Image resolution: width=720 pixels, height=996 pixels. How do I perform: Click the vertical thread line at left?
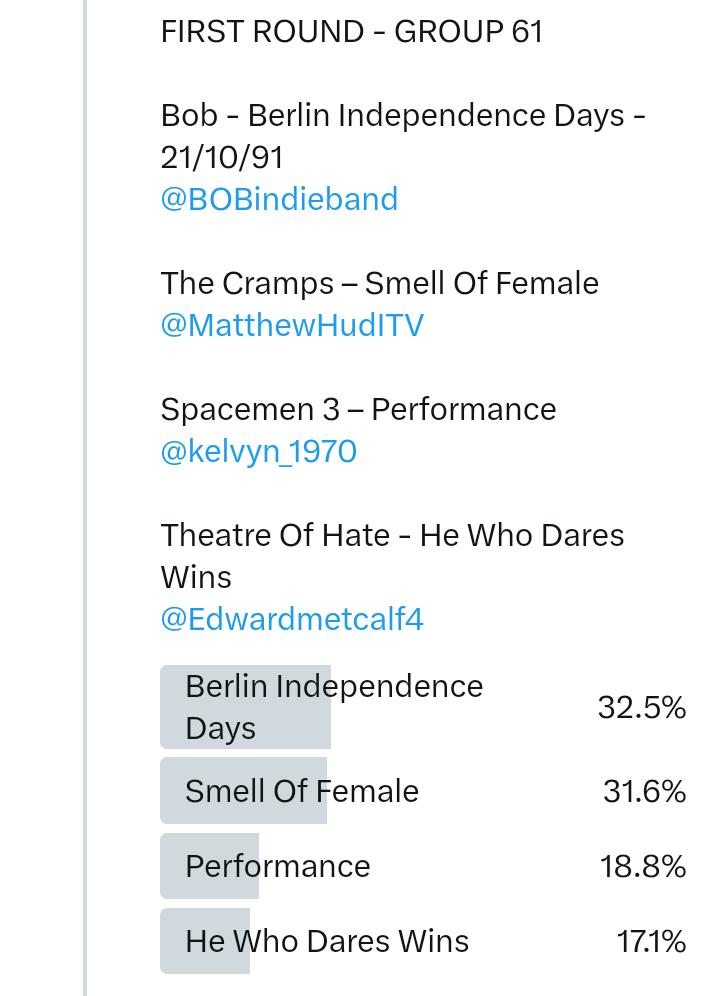point(86,498)
